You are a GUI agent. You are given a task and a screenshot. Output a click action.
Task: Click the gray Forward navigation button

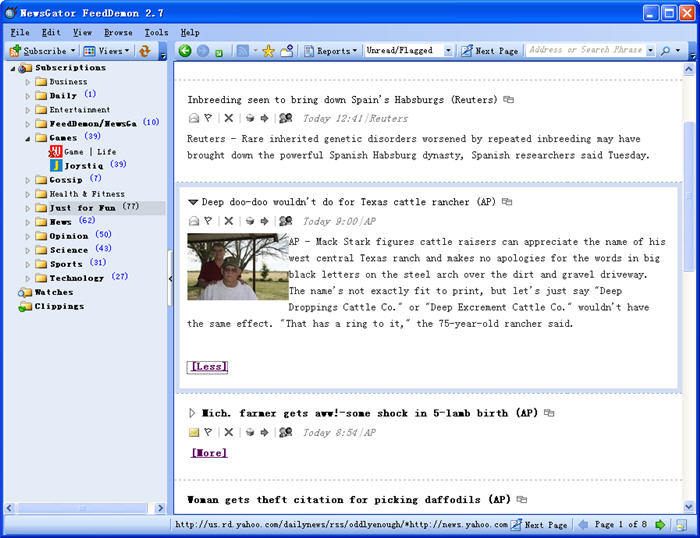pos(203,51)
